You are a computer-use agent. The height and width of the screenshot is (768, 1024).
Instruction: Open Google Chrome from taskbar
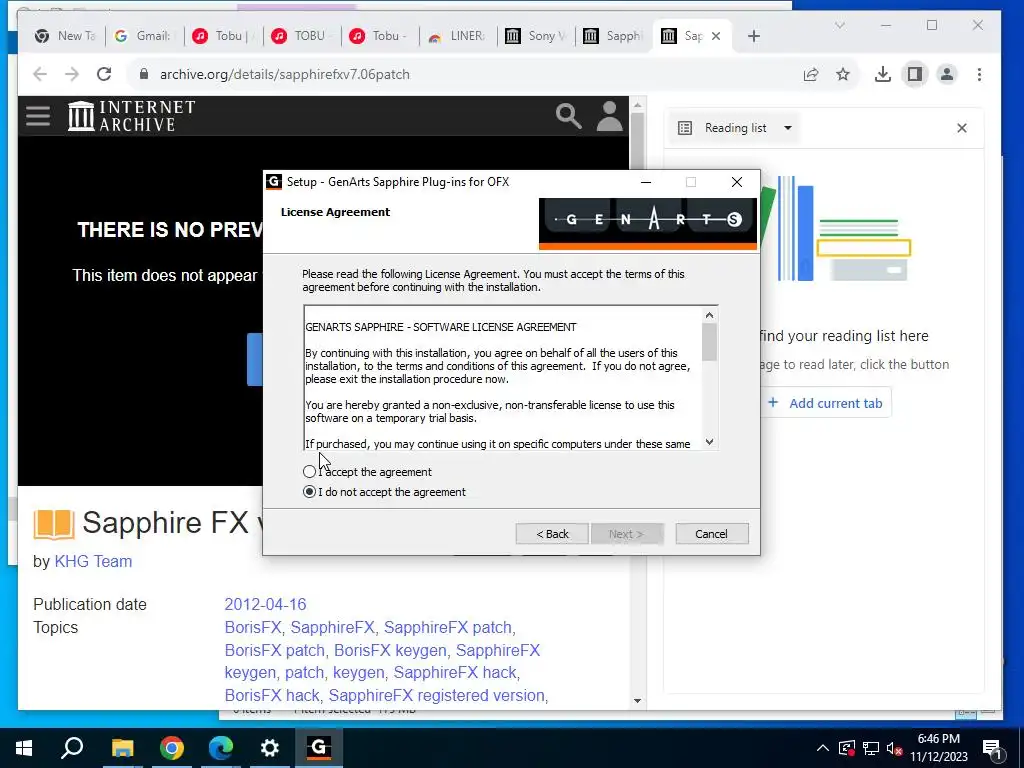point(171,748)
